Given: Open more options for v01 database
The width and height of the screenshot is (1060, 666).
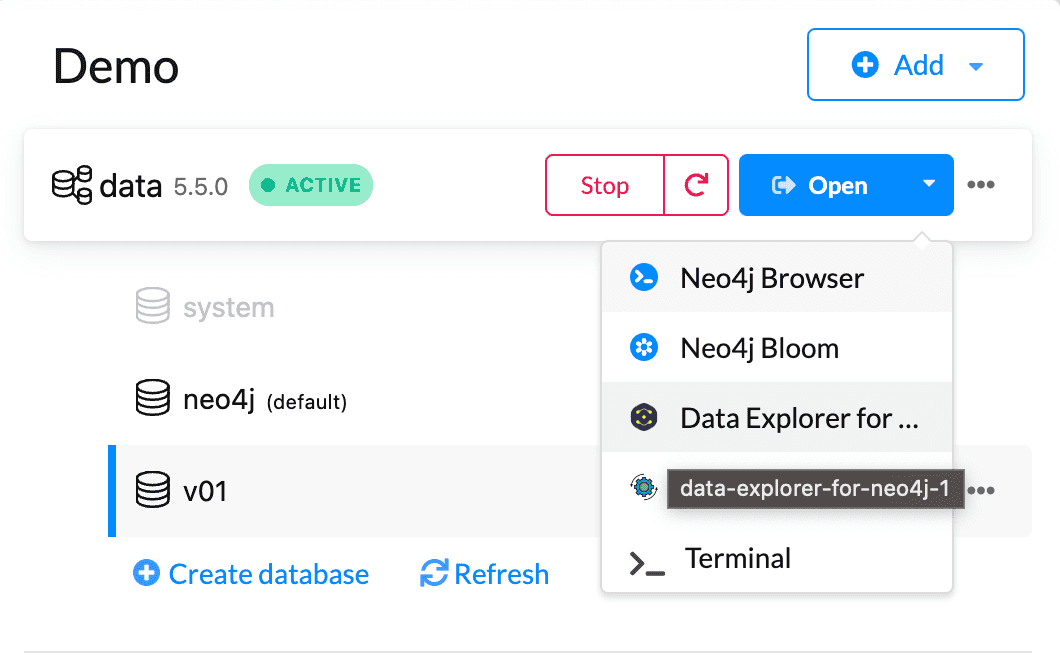Looking at the screenshot, I should [981, 490].
